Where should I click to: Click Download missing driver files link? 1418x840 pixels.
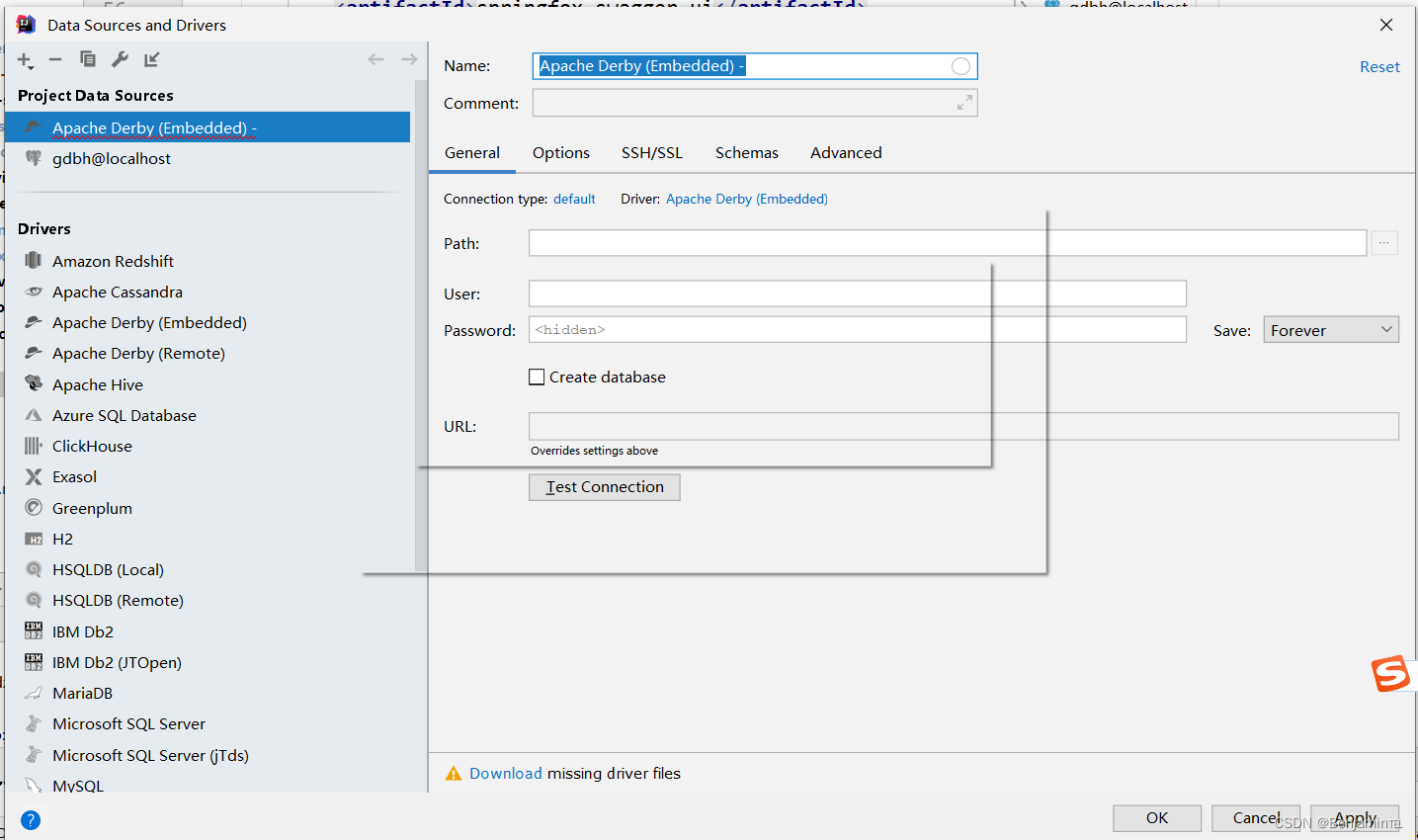[x=505, y=774]
